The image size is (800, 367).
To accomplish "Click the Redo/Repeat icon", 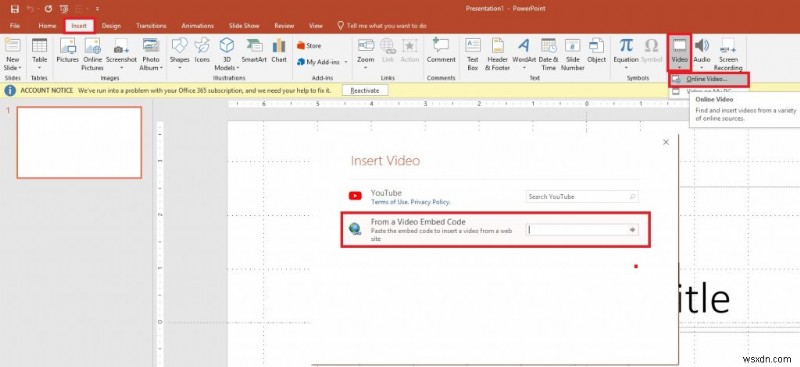I will click(48, 9).
